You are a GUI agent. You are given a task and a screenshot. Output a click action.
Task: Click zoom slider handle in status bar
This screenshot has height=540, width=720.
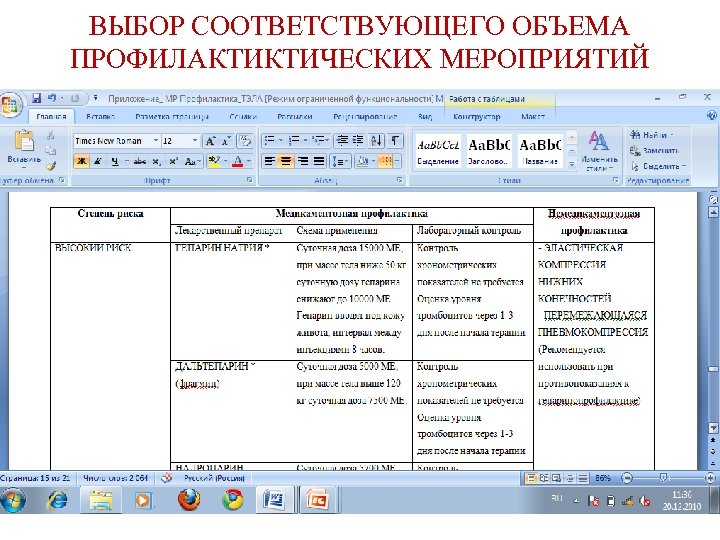pyautogui.click(x=663, y=478)
